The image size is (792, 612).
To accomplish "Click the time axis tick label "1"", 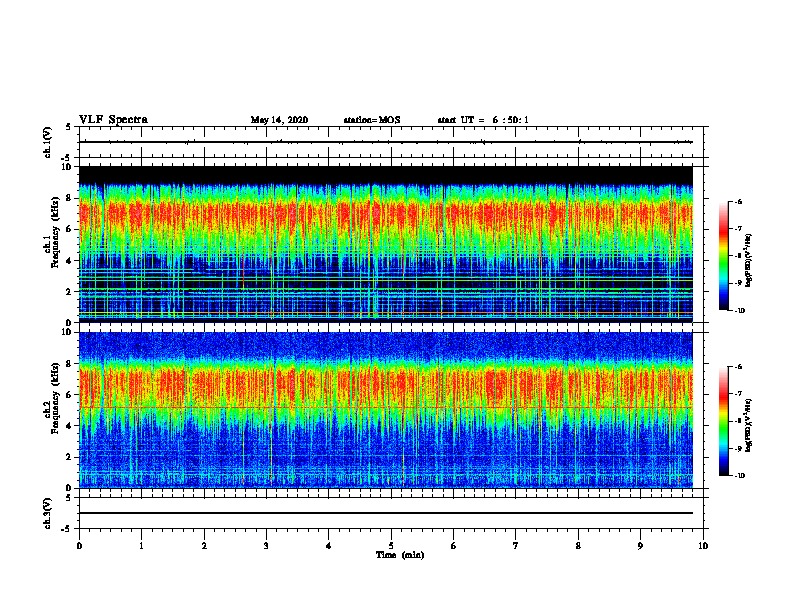I will coord(141,546).
